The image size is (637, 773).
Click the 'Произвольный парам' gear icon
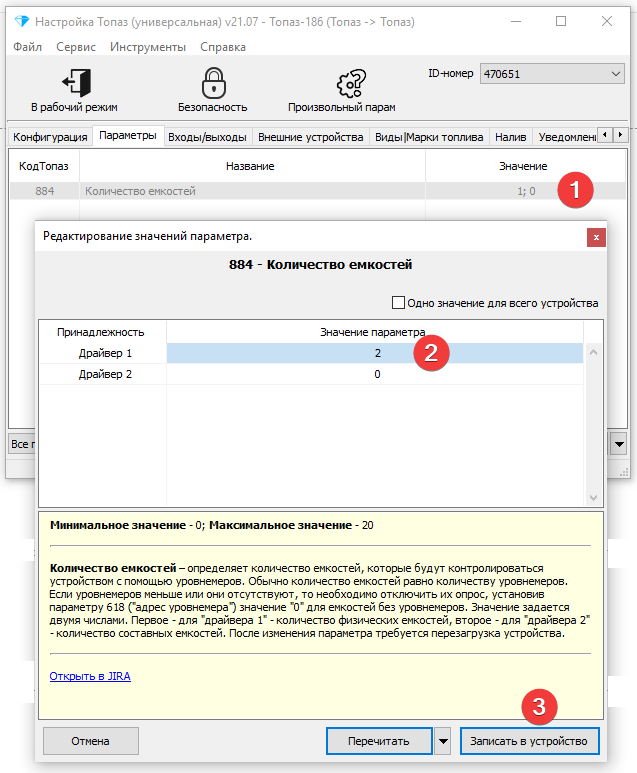coord(351,83)
